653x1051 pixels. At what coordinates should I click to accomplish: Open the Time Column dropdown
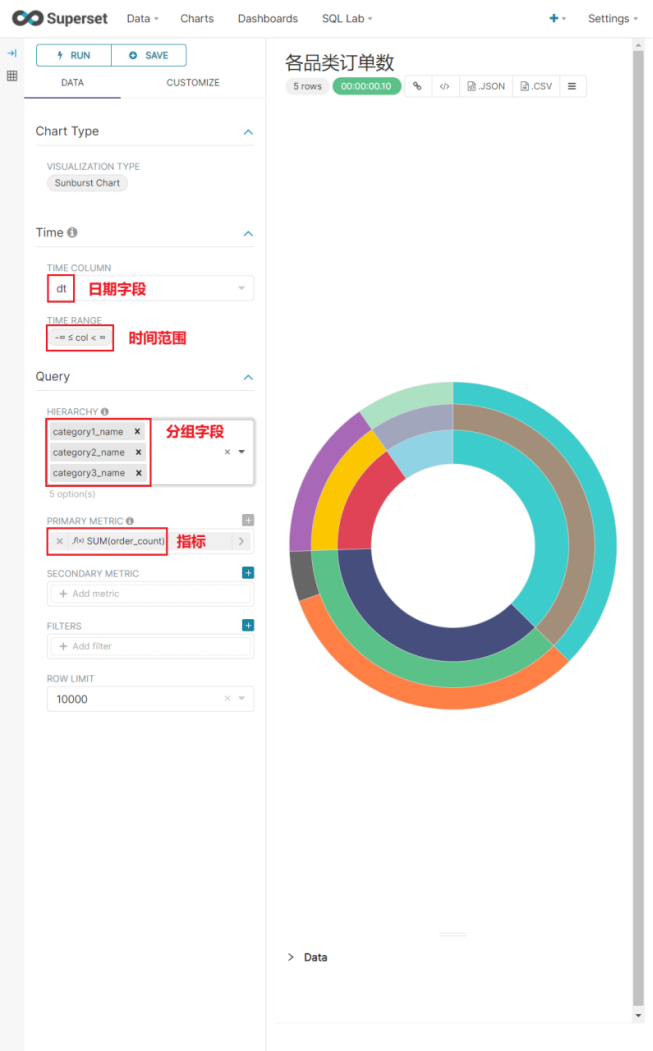[x=241, y=288]
